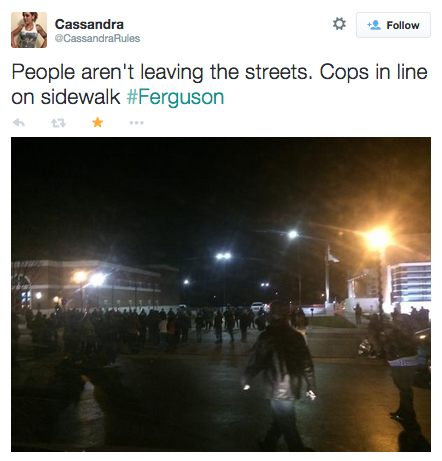Visit the profile via the Cassandra name

click(89, 24)
